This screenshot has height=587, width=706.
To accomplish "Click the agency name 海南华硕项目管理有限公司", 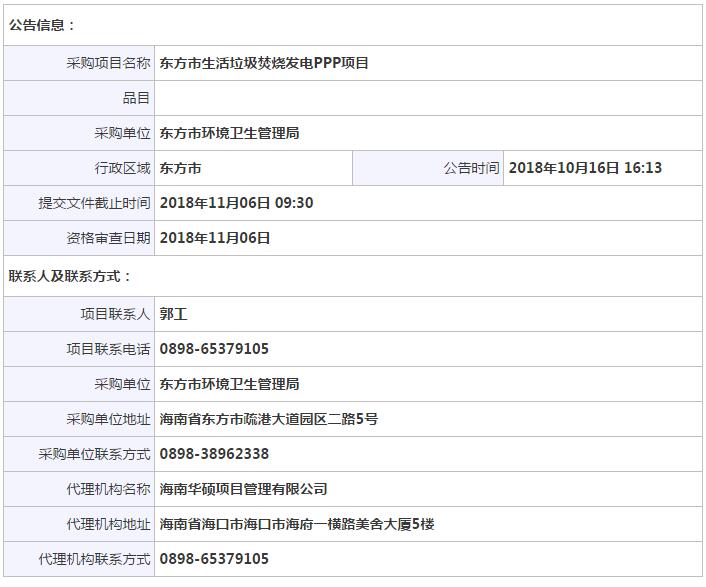I will 244,489.
